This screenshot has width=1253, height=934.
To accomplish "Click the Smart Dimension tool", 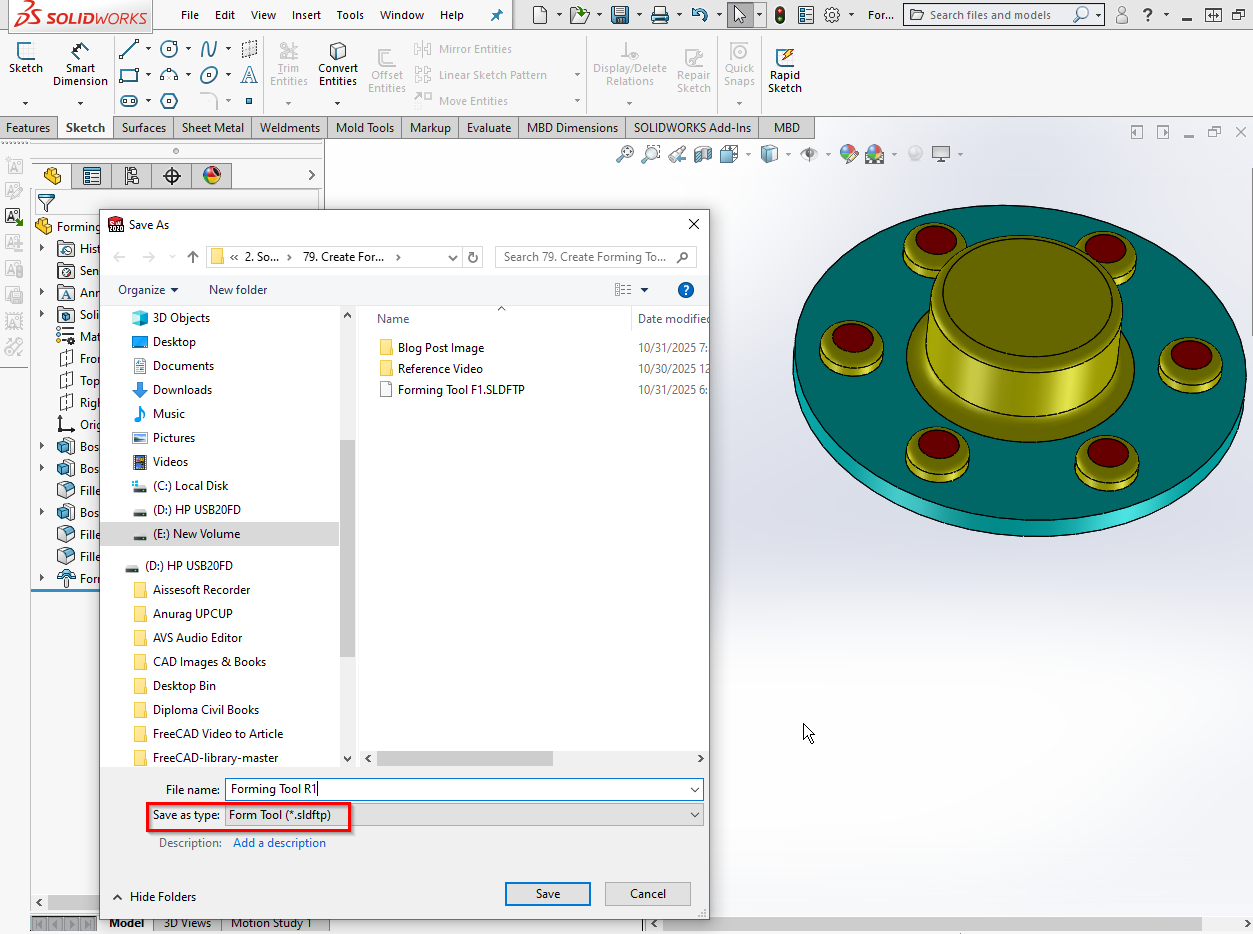I will click(80, 64).
